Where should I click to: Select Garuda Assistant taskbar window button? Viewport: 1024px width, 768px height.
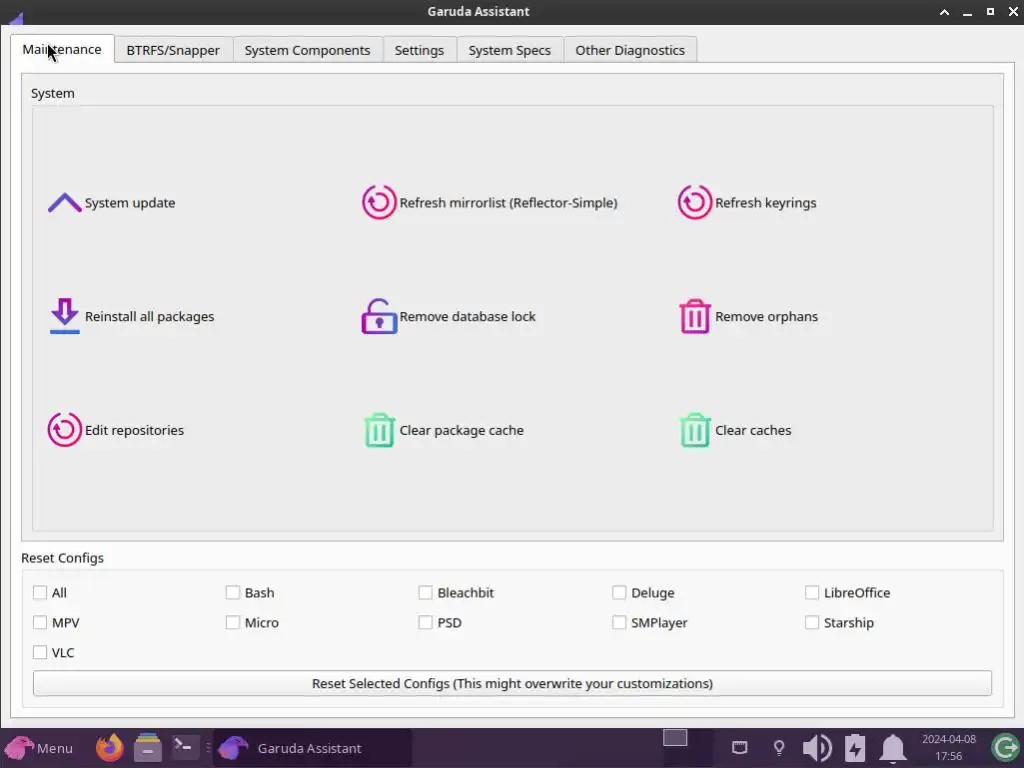pos(313,748)
